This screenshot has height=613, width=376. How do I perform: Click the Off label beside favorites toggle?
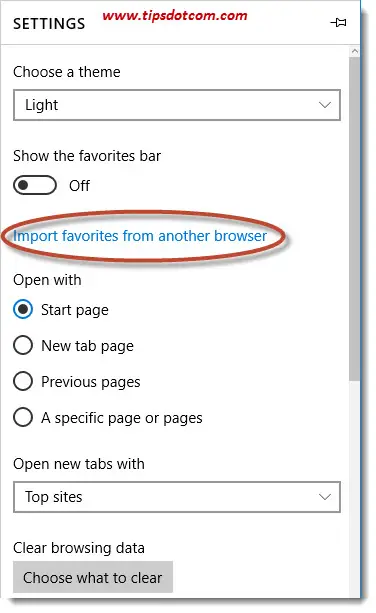[79, 185]
